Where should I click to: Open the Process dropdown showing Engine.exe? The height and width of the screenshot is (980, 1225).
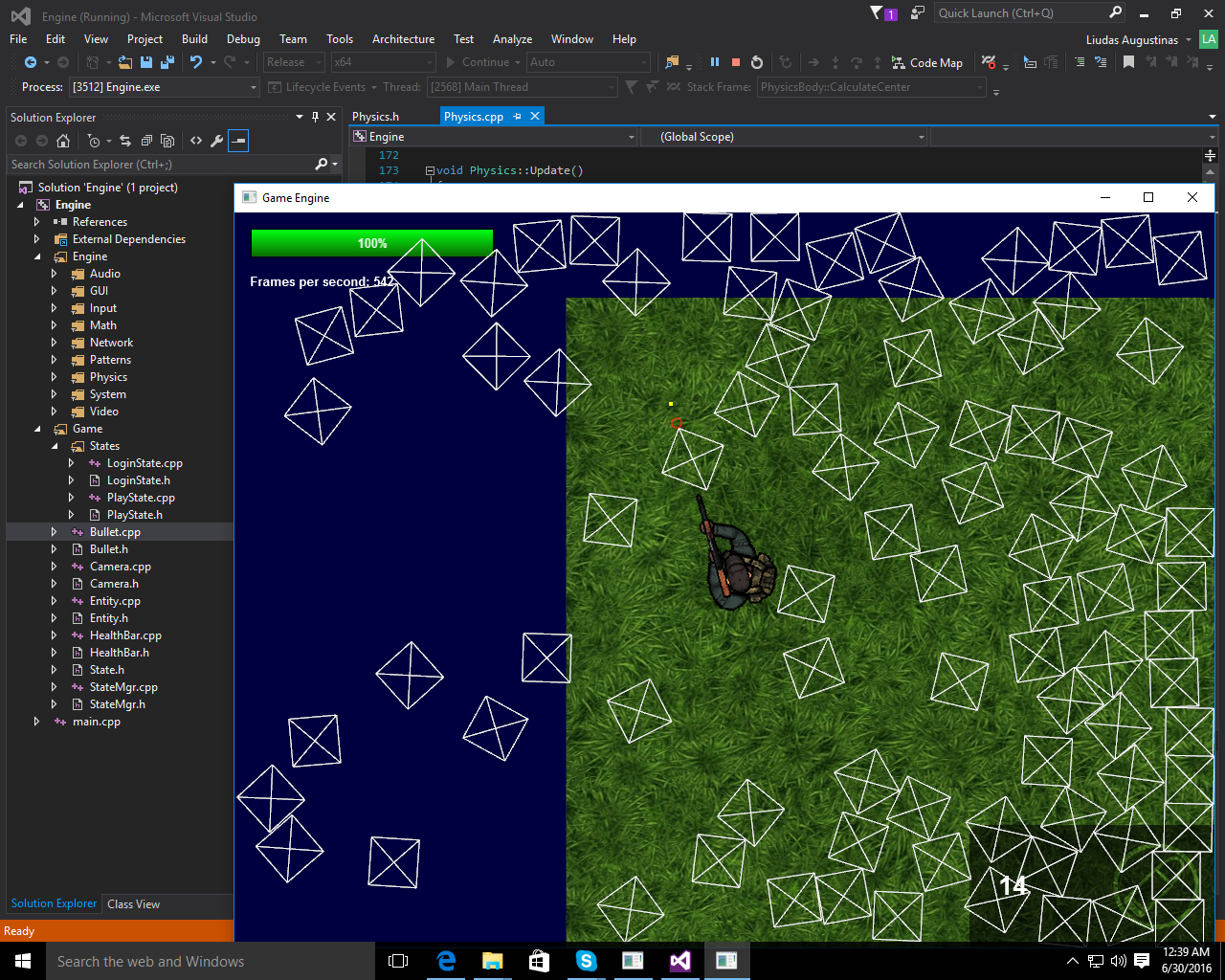pos(164,87)
